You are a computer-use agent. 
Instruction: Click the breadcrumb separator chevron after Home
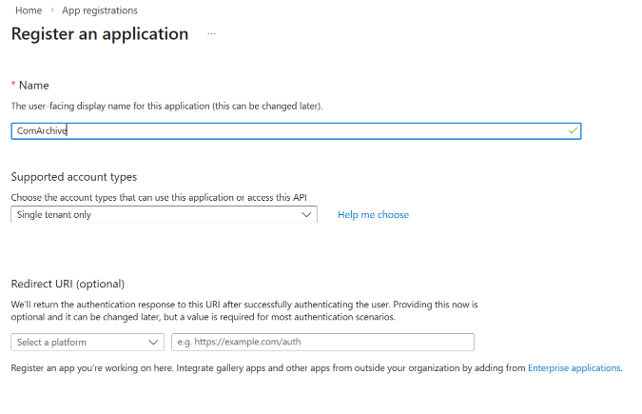(x=52, y=10)
